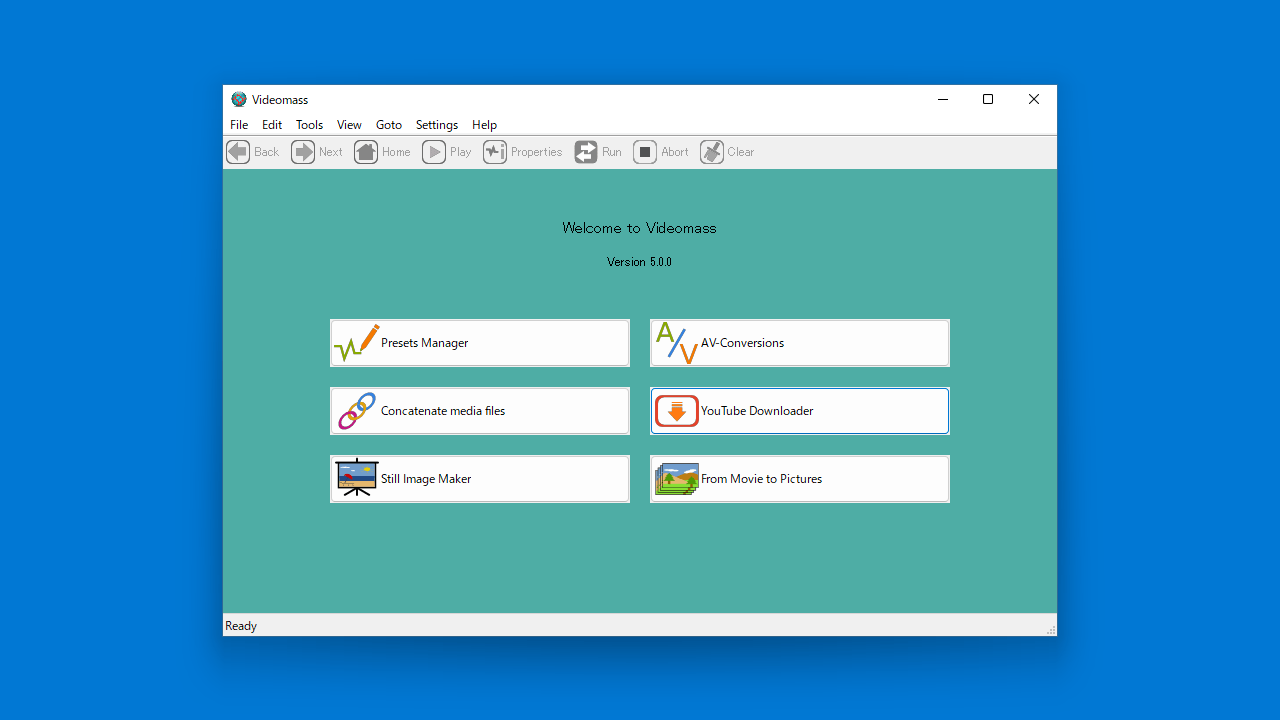Minimize the Videomass window
Image resolution: width=1280 pixels, height=720 pixels.
pos(942,99)
